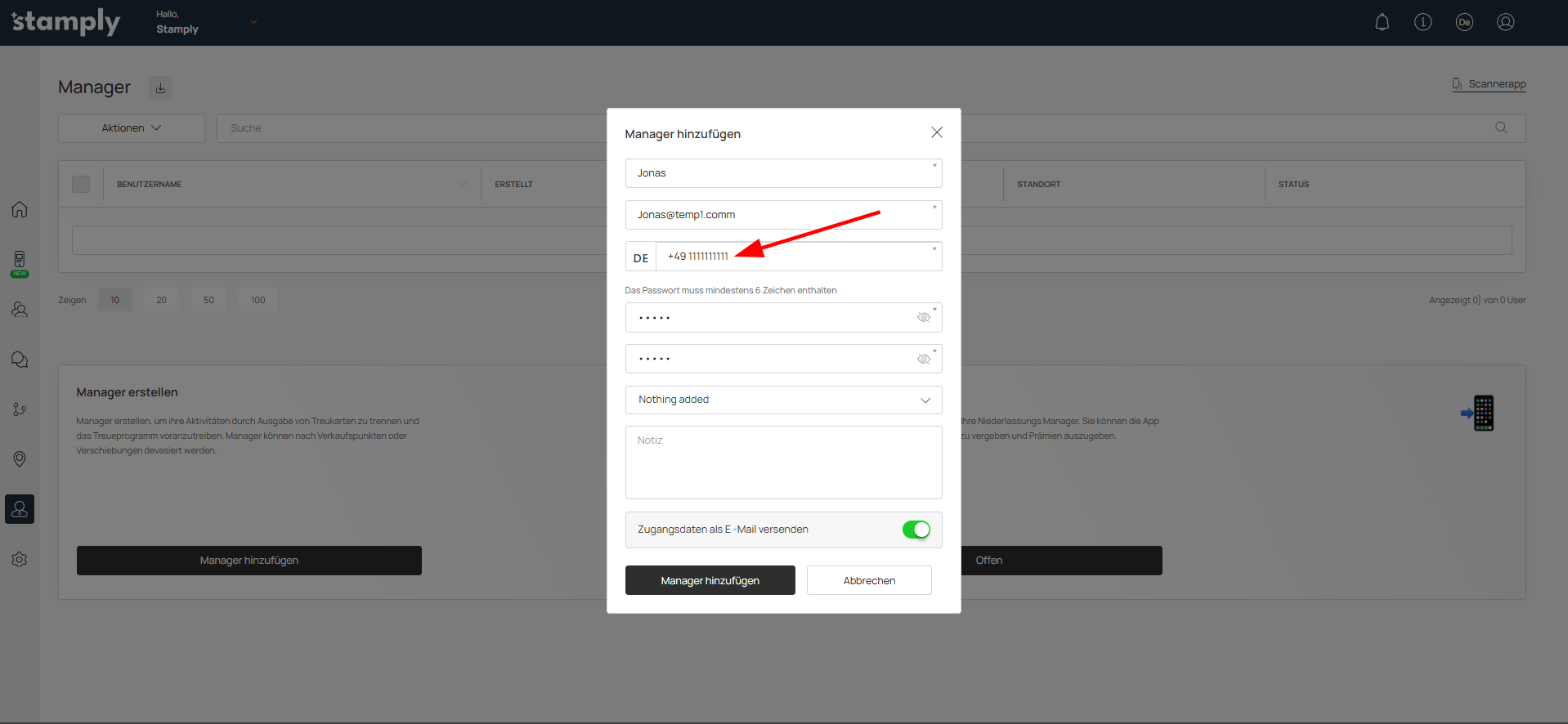Viewport: 1568px width, 724px height.
Task: Expand the Nothing added dropdown
Action: pos(783,400)
